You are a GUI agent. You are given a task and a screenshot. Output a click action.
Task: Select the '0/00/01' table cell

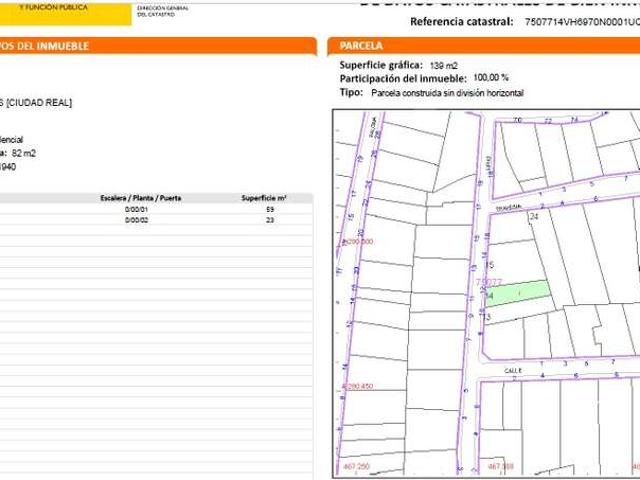tap(137, 209)
